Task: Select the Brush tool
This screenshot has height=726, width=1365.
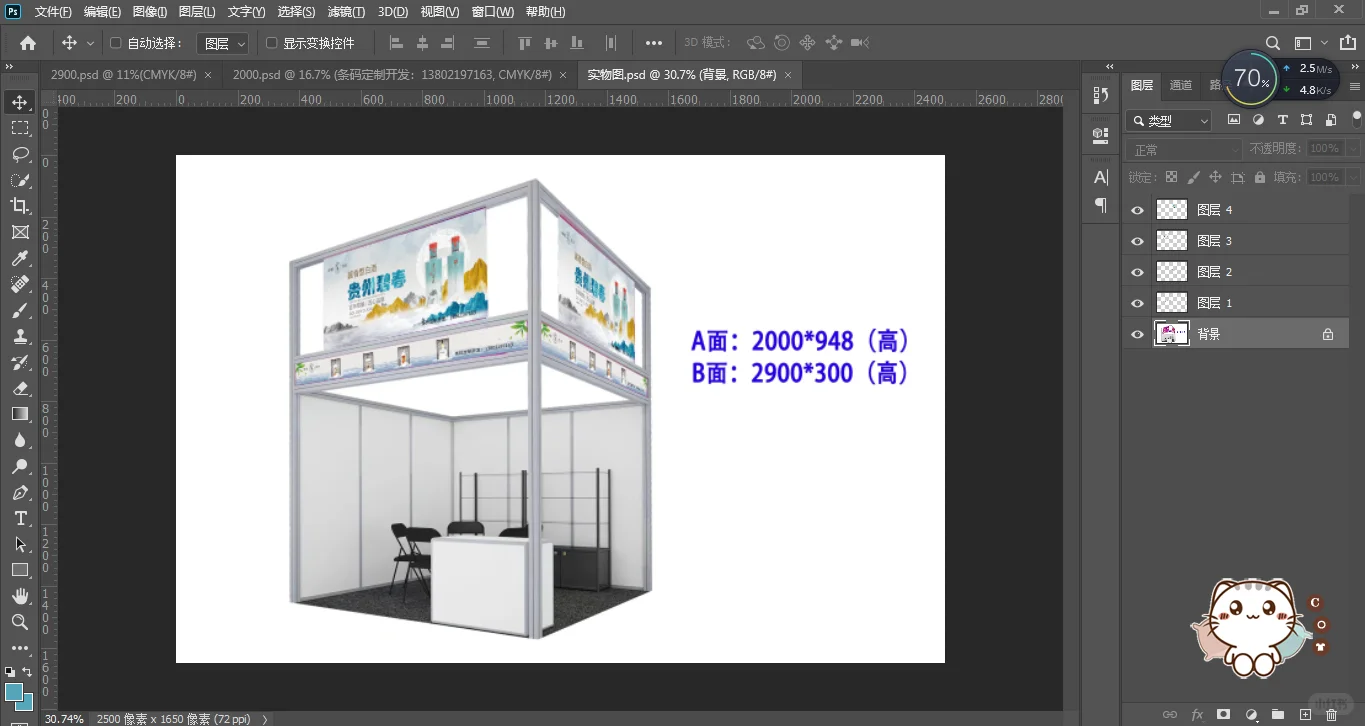Action: point(20,310)
